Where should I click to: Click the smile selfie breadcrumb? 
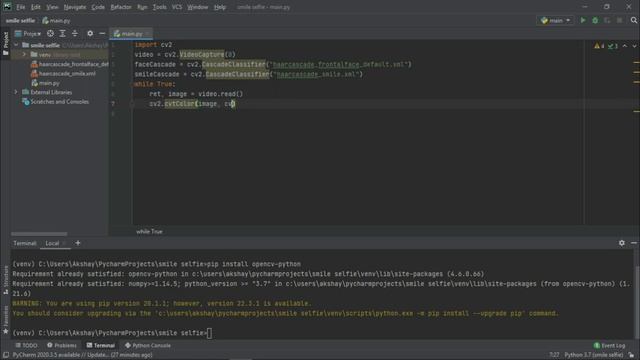coord(20,20)
